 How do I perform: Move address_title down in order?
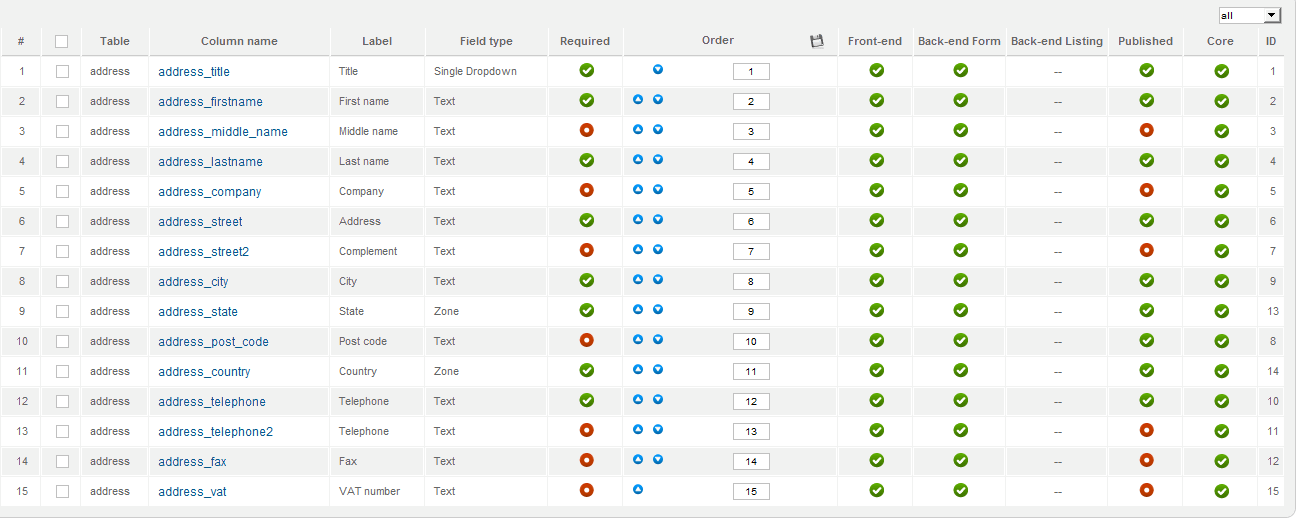[x=658, y=70]
